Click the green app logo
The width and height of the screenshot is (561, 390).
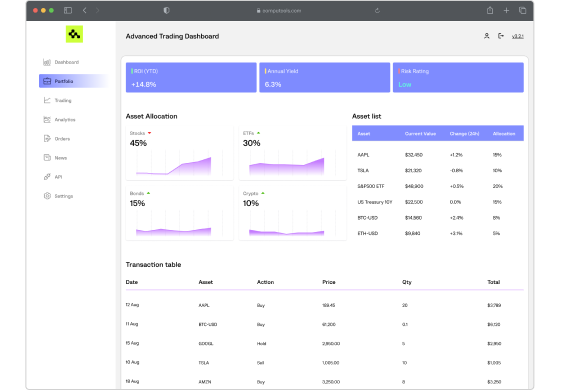(x=74, y=34)
